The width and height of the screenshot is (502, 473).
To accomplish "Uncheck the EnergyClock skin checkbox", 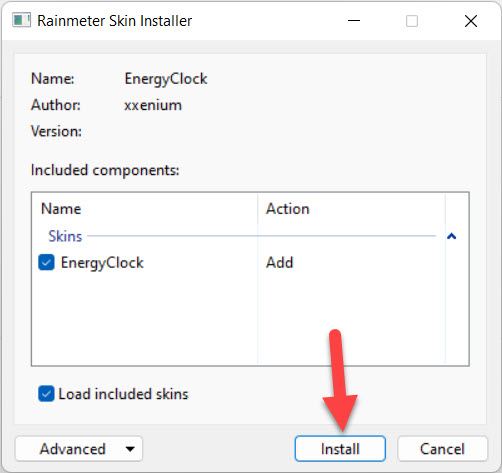I will coord(46,262).
